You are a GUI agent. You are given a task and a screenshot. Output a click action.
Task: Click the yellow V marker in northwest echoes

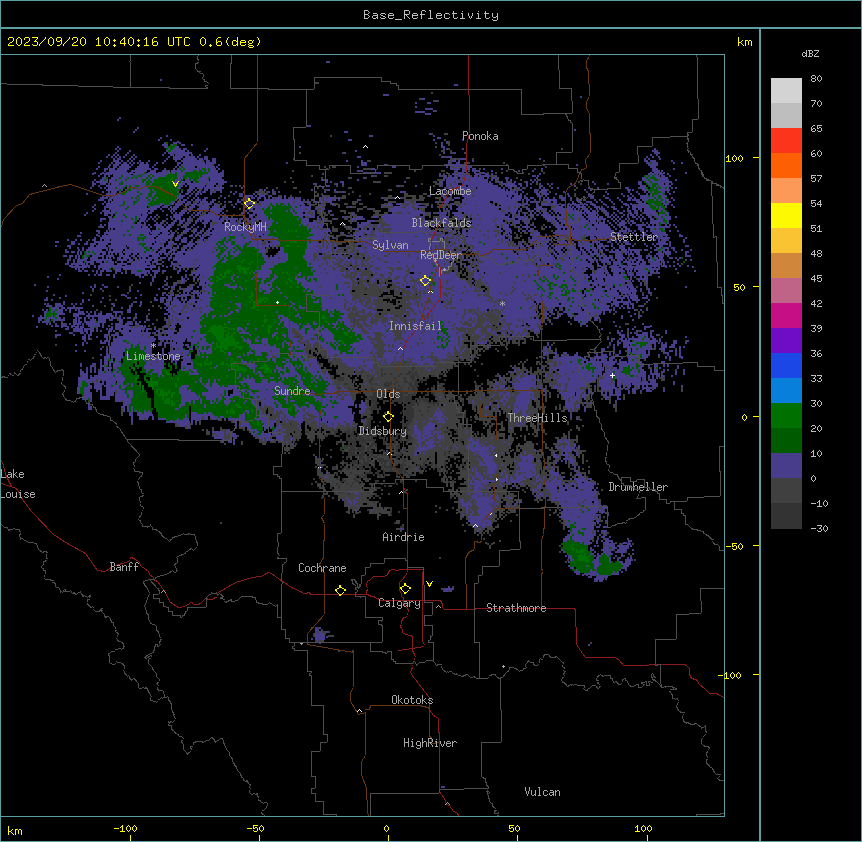175,184
